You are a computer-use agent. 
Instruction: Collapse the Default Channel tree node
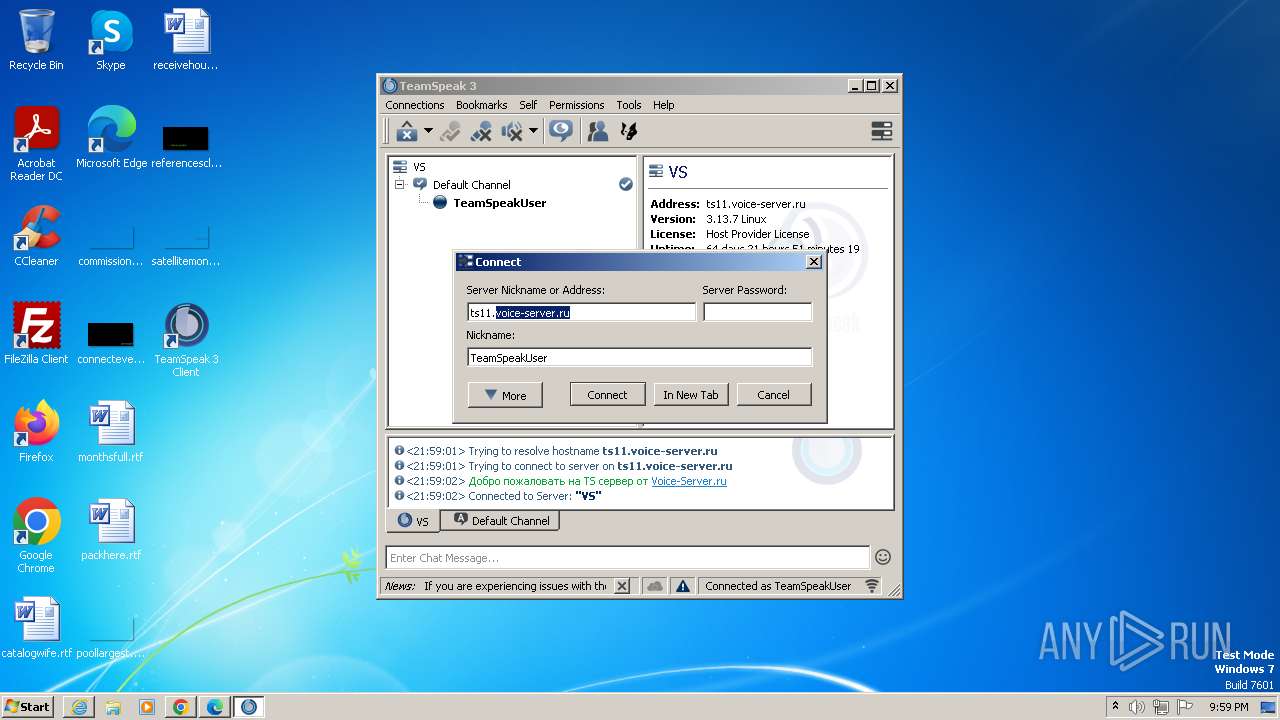400,185
